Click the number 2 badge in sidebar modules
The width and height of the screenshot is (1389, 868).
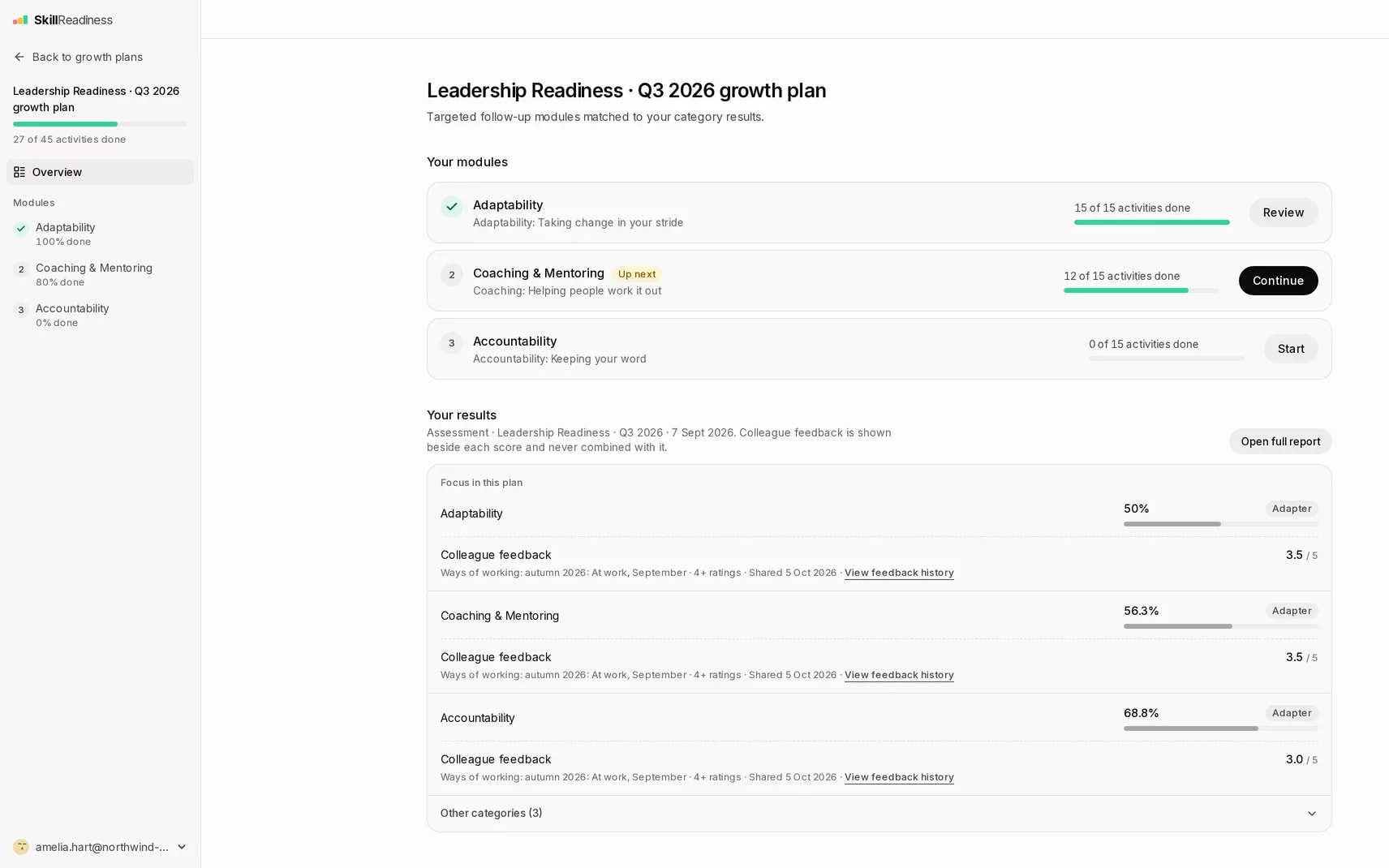click(21, 269)
